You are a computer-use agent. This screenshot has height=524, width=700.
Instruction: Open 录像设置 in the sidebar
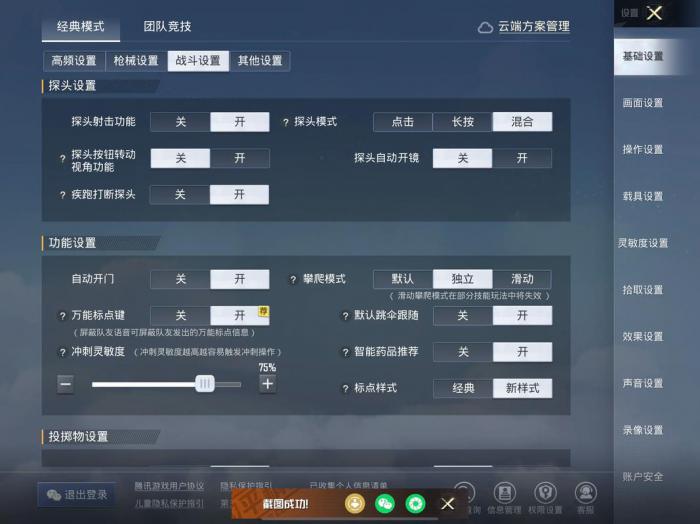click(643, 430)
